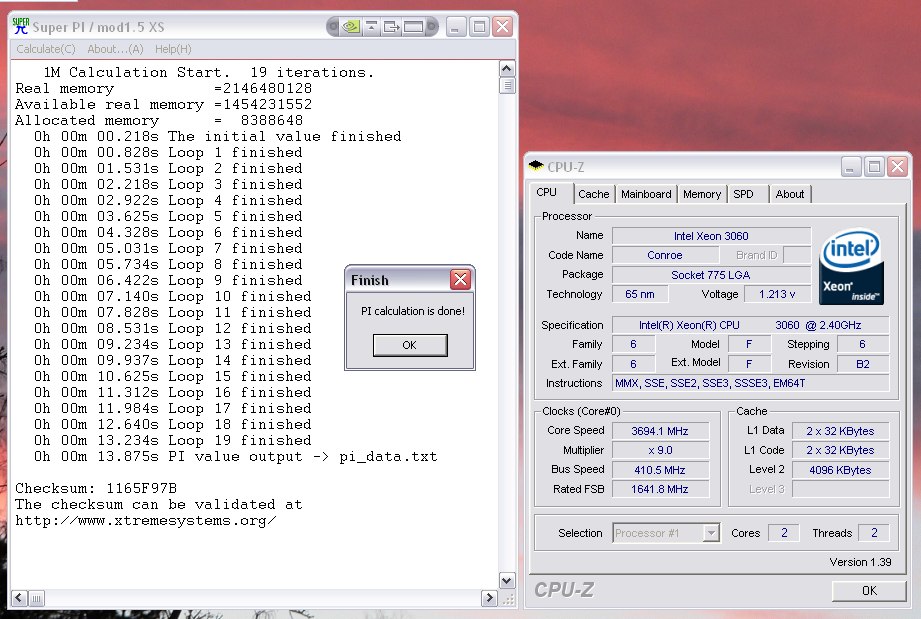Click the vertical scrollbar thumb in Super PI
This screenshot has width=921, height=619.
[x=507, y=86]
